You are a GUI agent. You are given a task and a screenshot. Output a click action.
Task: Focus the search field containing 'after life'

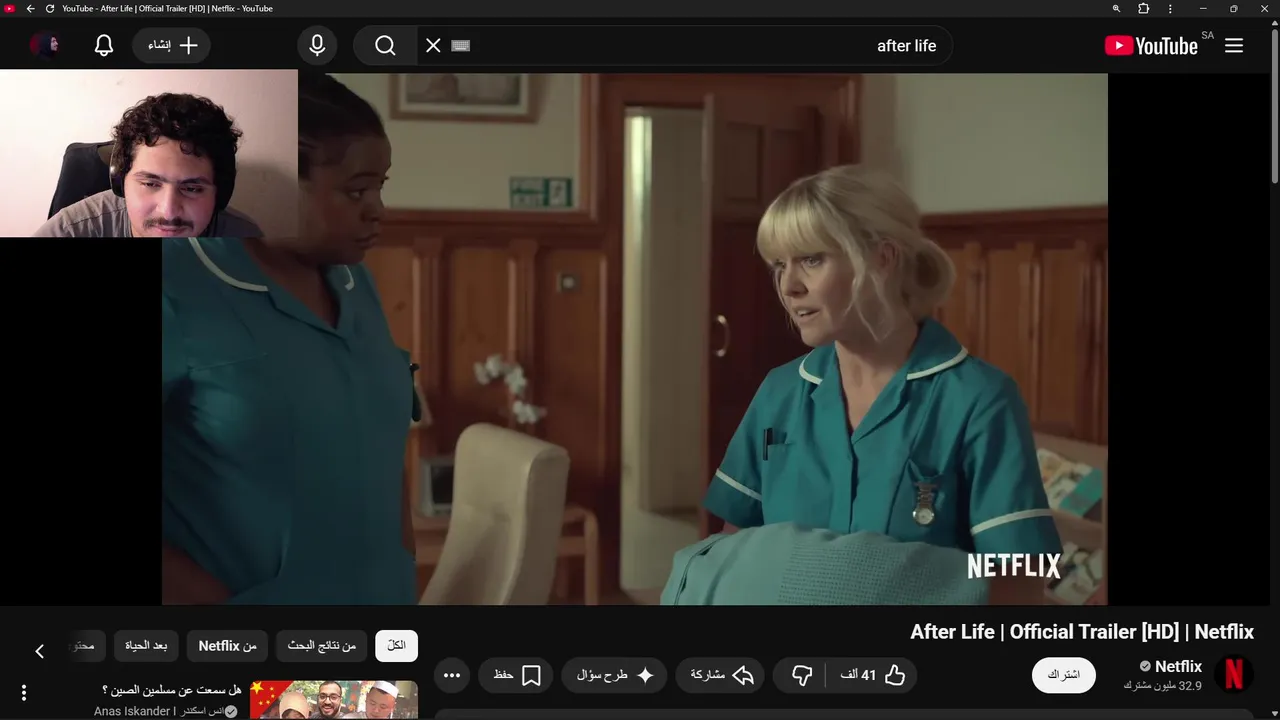coord(700,46)
